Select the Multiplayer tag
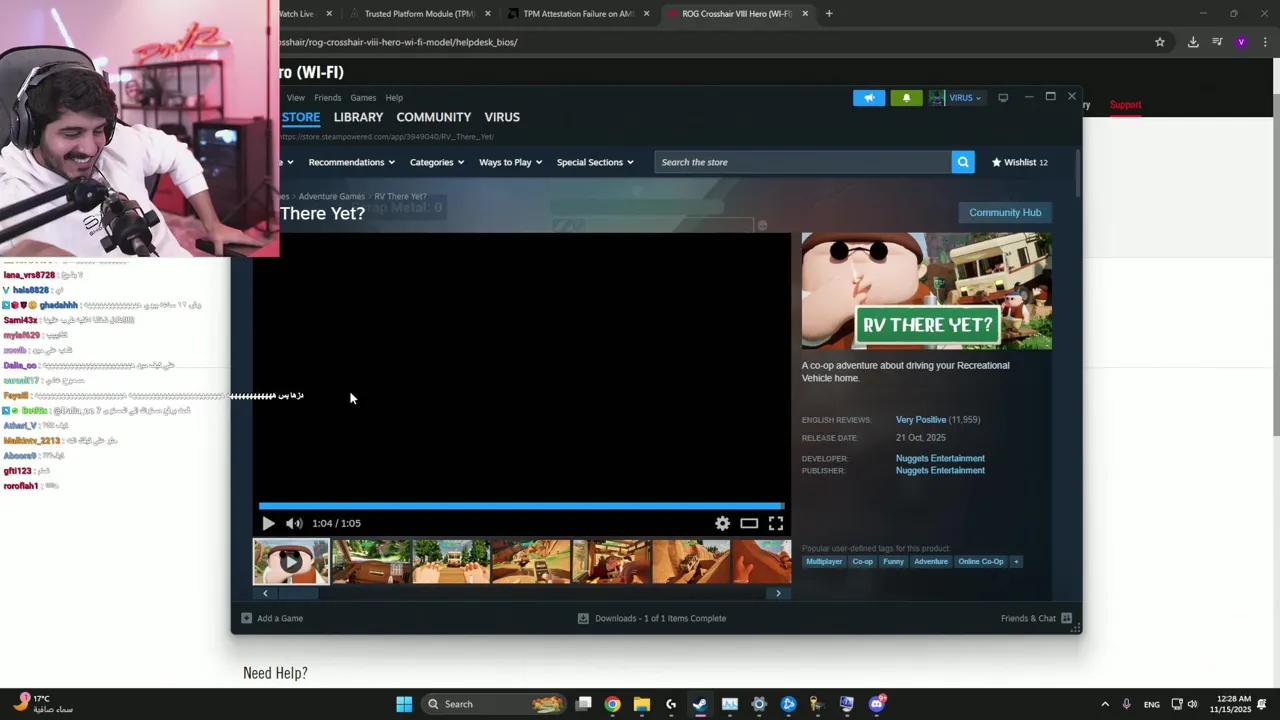 pyautogui.click(x=824, y=562)
